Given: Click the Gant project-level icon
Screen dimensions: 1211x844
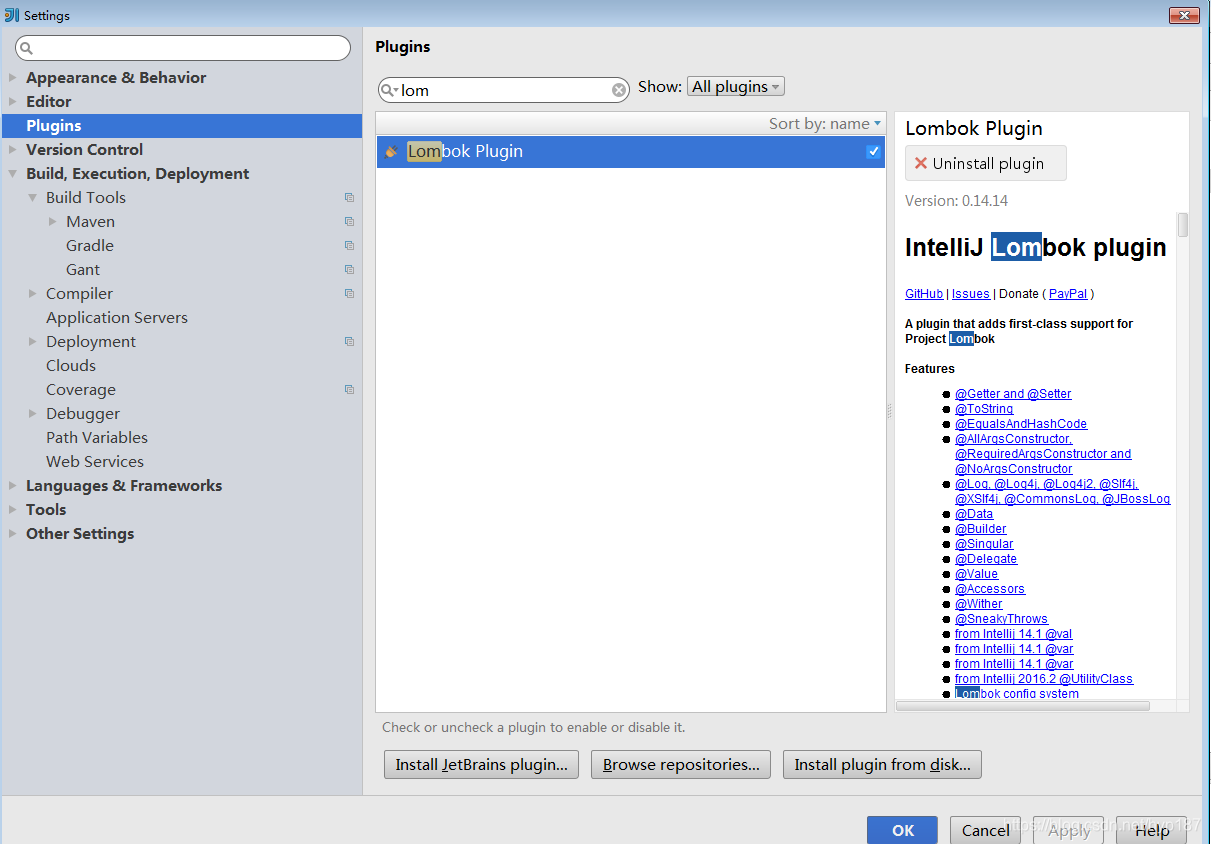Looking at the screenshot, I should [349, 270].
